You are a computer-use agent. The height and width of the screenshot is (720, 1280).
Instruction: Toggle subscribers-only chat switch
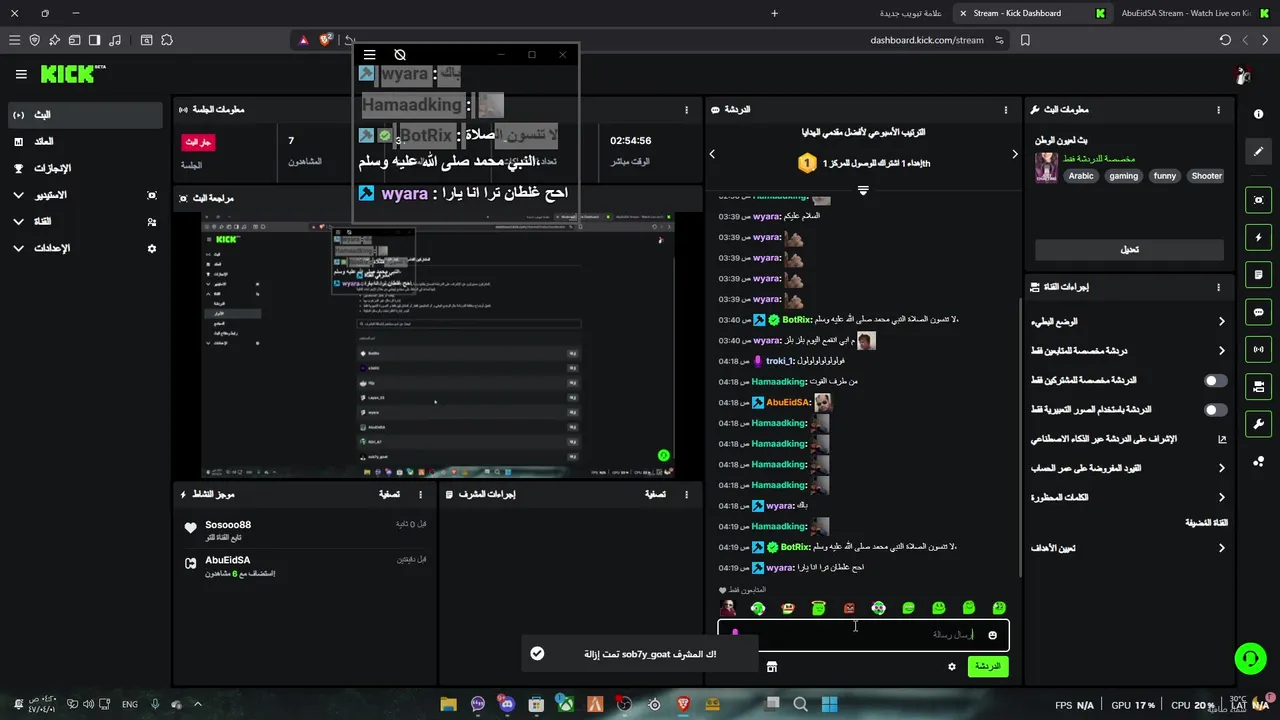1216,381
